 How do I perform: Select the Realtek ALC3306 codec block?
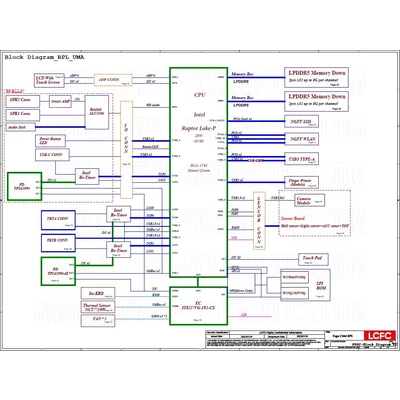point(97,112)
